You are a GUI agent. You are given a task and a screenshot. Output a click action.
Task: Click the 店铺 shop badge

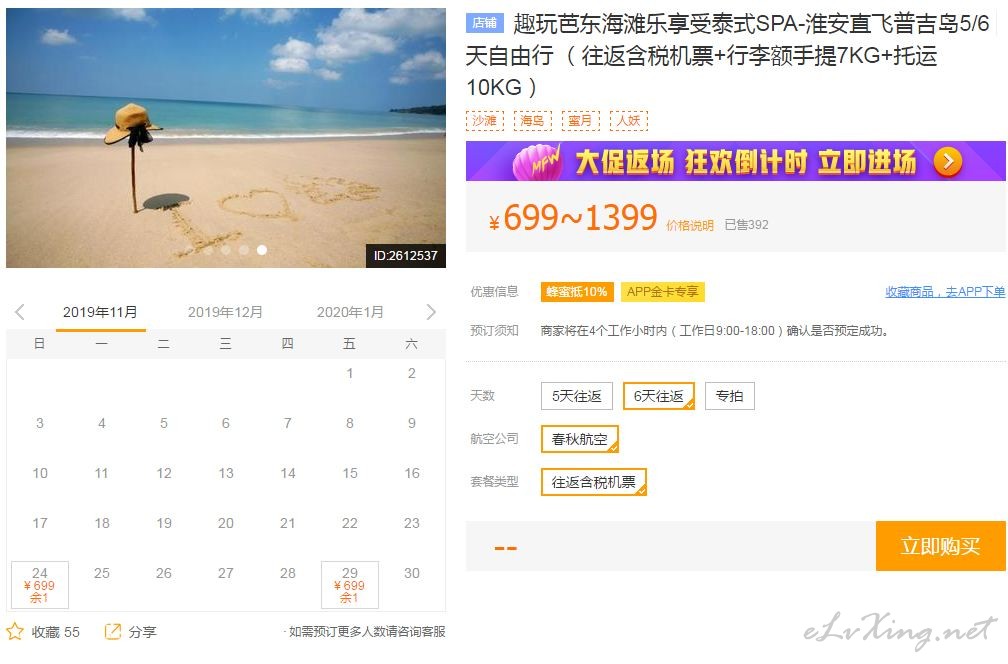[x=484, y=23]
